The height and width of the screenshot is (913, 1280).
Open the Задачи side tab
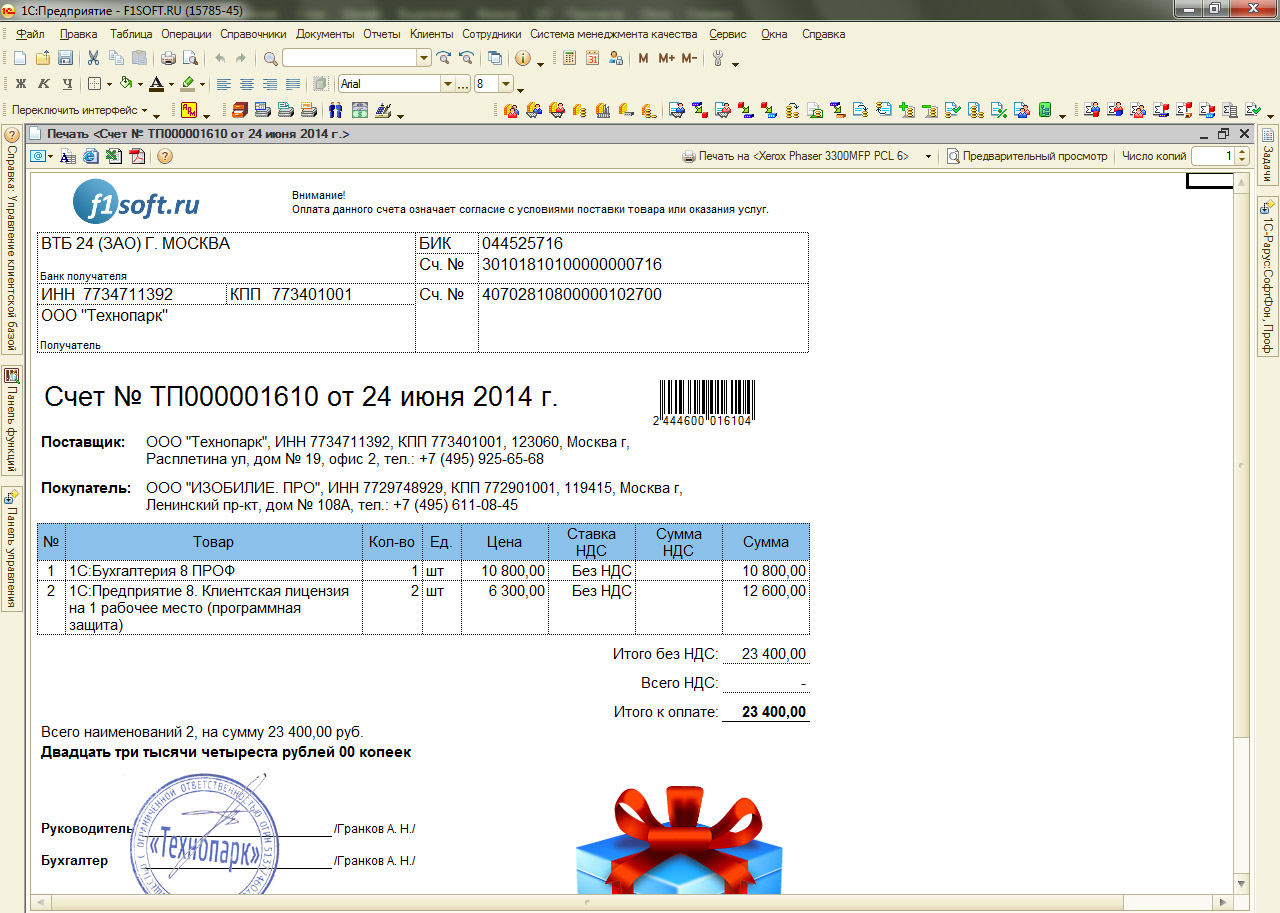click(x=1267, y=155)
